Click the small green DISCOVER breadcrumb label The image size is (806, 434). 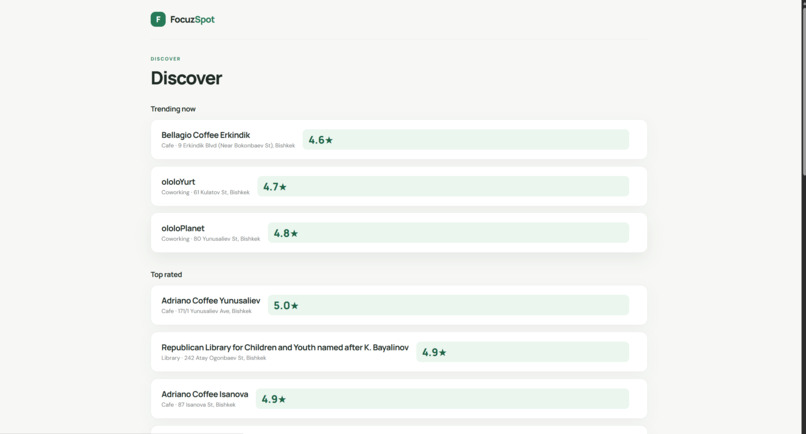(166, 59)
